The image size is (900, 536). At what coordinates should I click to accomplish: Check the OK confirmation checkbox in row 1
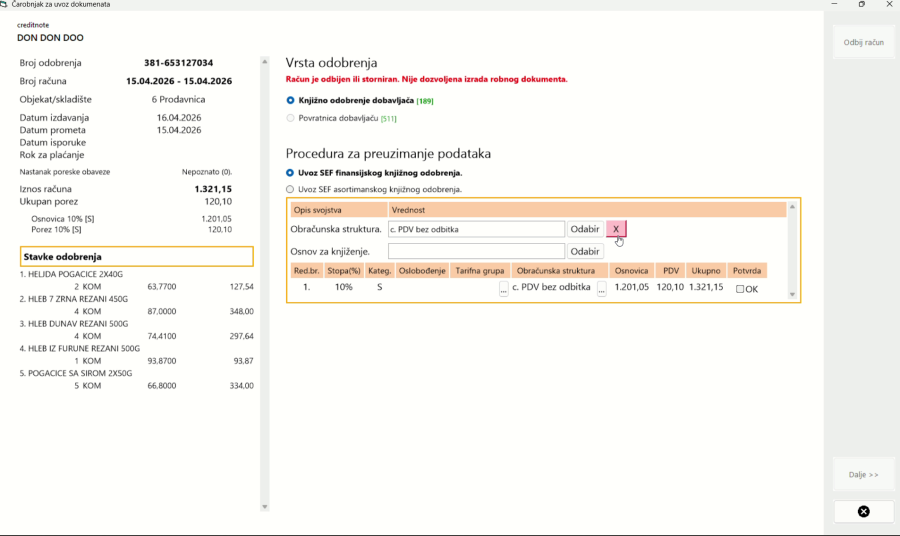click(x=740, y=289)
